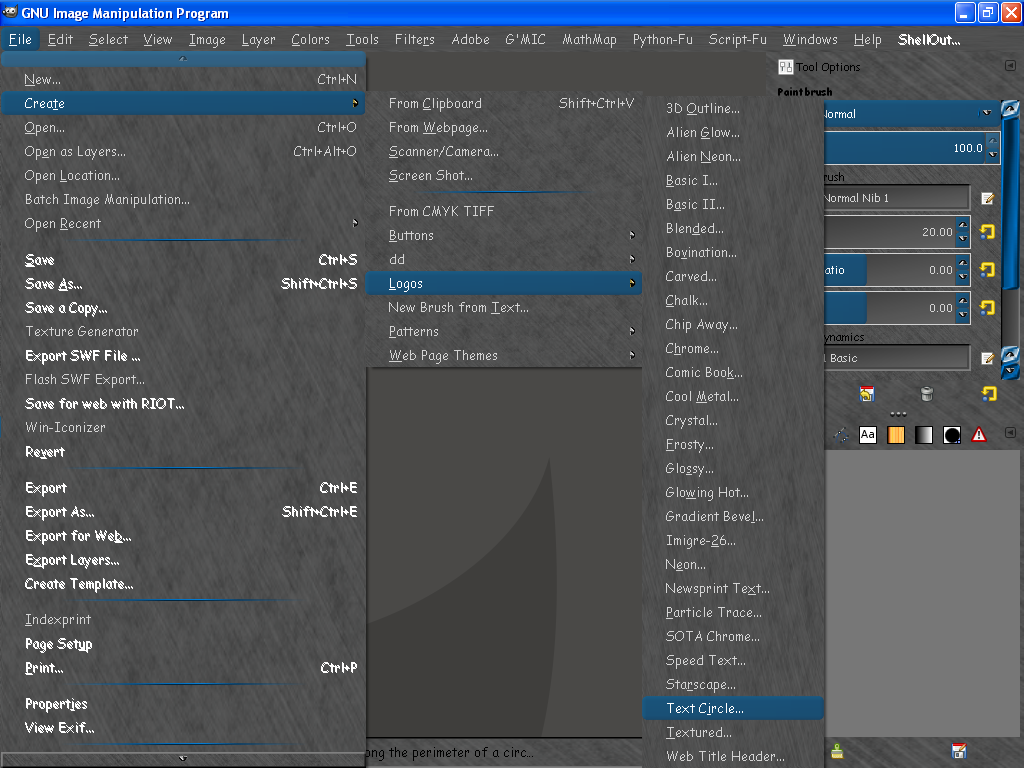The image size is (1024, 768).
Task: Switch to the Gradients dock tab
Action: click(x=923, y=435)
